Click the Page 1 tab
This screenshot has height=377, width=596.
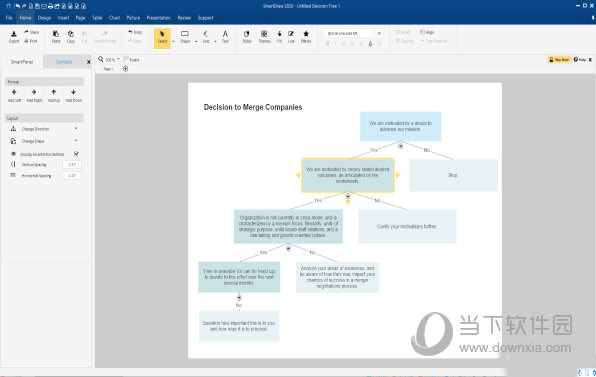[109, 69]
